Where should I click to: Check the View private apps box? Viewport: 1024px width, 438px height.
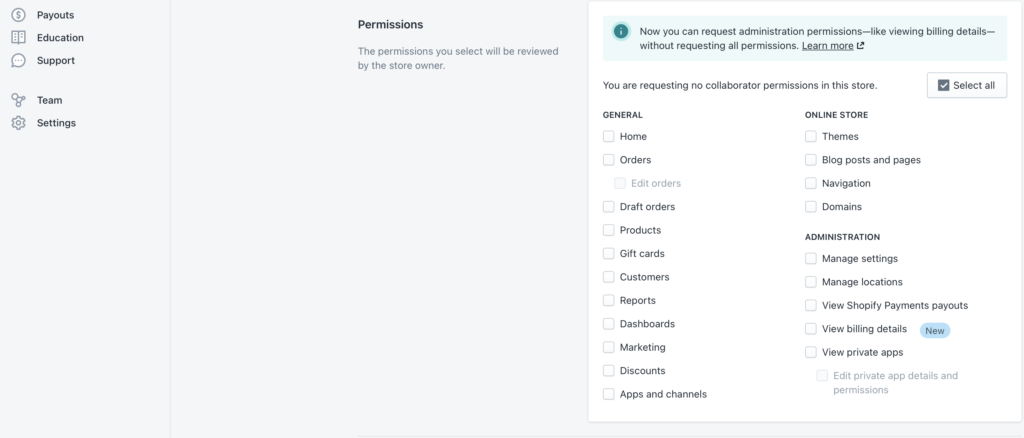pyautogui.click(x=811, y=352)
